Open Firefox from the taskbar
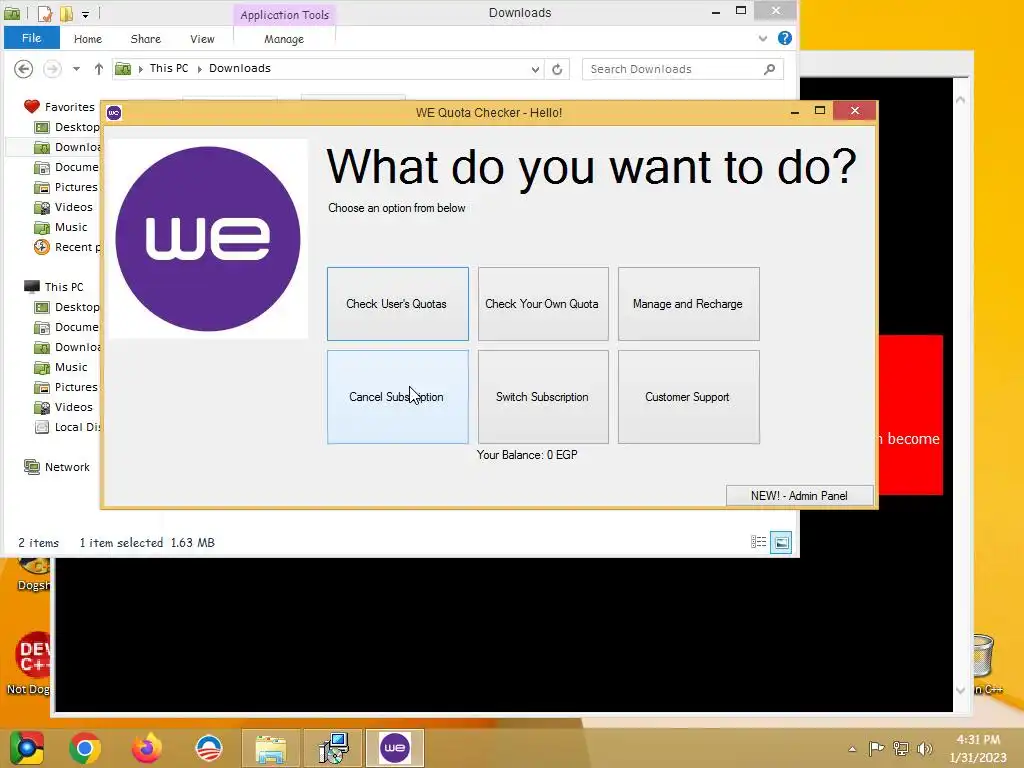Image resolution: width=1024 pixels, height=768 pixels. click(x=147, y=748)
